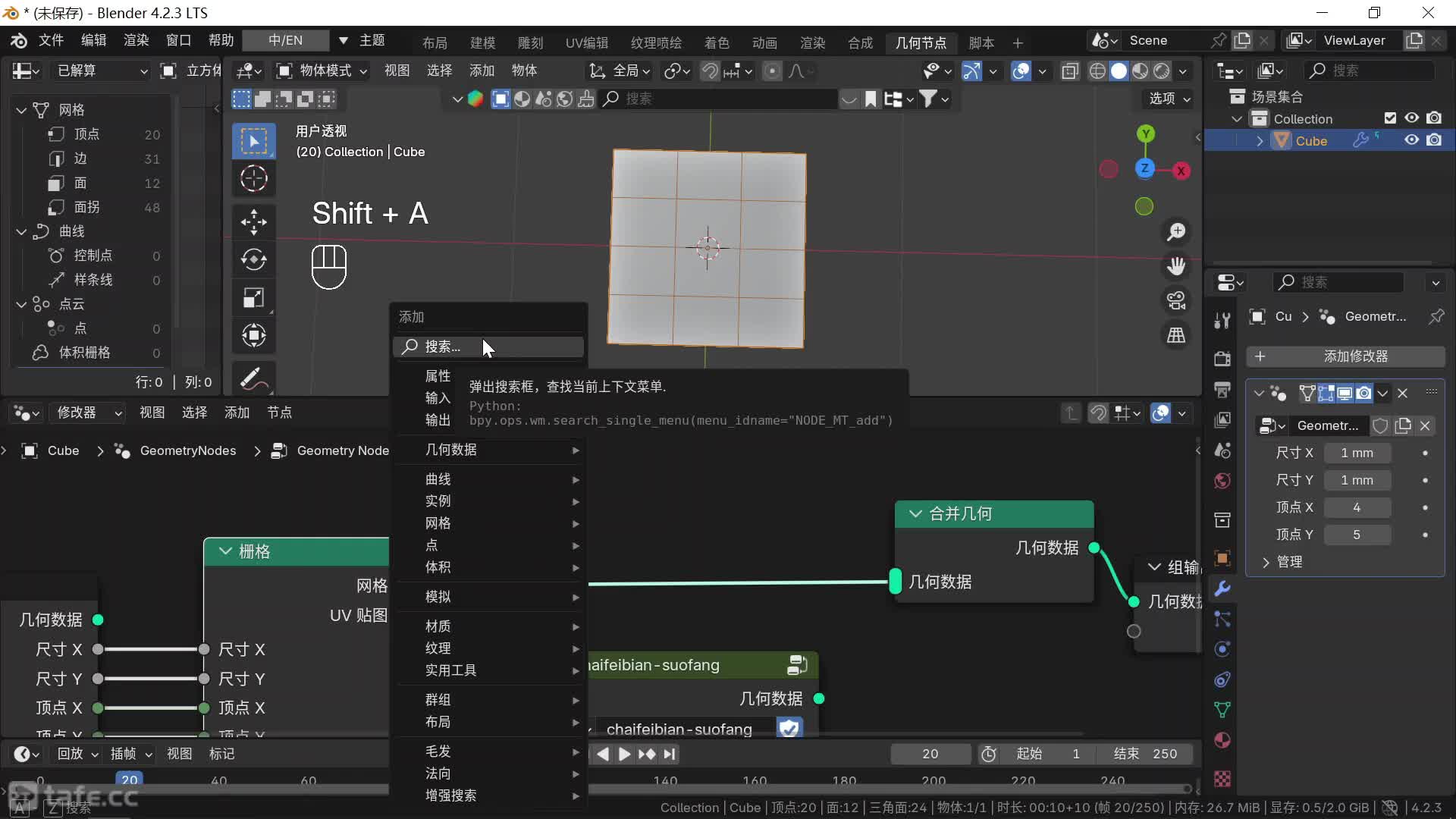Toggle perspective/orthographic grid view icon
The image size is (1456, 819).
click(x=1176, y=335)
